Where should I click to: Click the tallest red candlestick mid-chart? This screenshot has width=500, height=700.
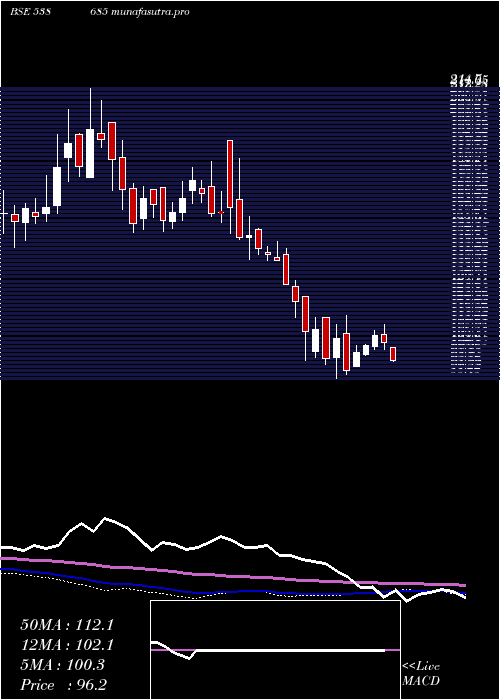(x=230, y=174)
